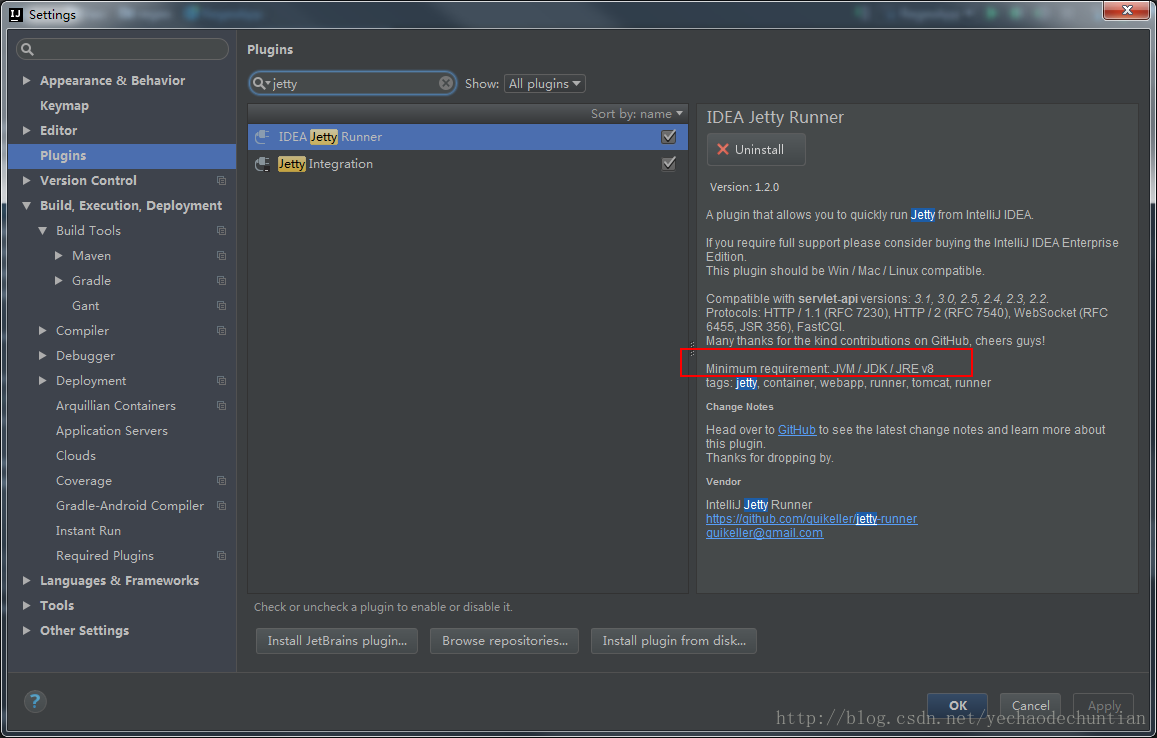Disable the IDEA Jetty Runner plugin checkbox

pos(669,137)
